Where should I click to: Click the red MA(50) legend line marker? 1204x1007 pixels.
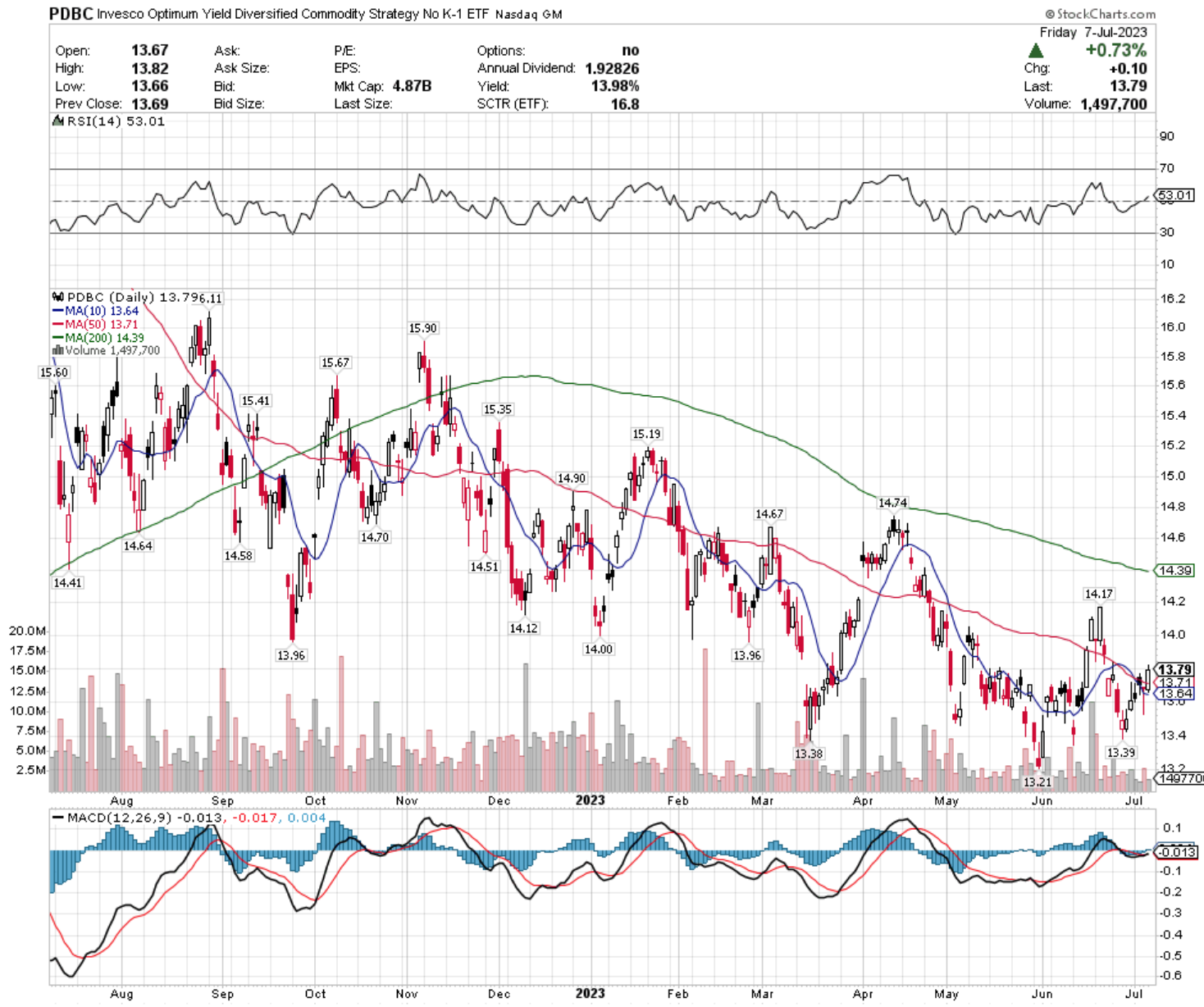coord(58,325)
